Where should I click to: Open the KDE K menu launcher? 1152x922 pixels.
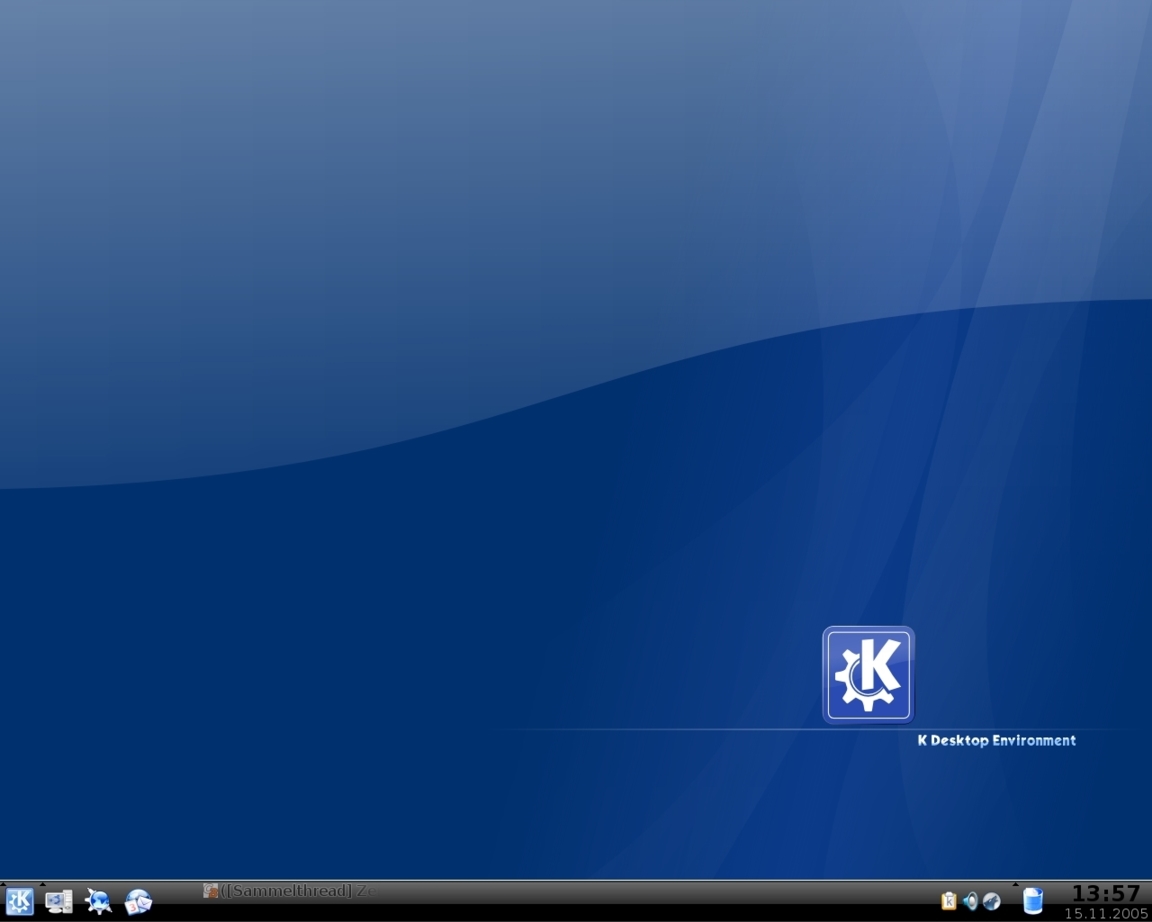(20, 901)
